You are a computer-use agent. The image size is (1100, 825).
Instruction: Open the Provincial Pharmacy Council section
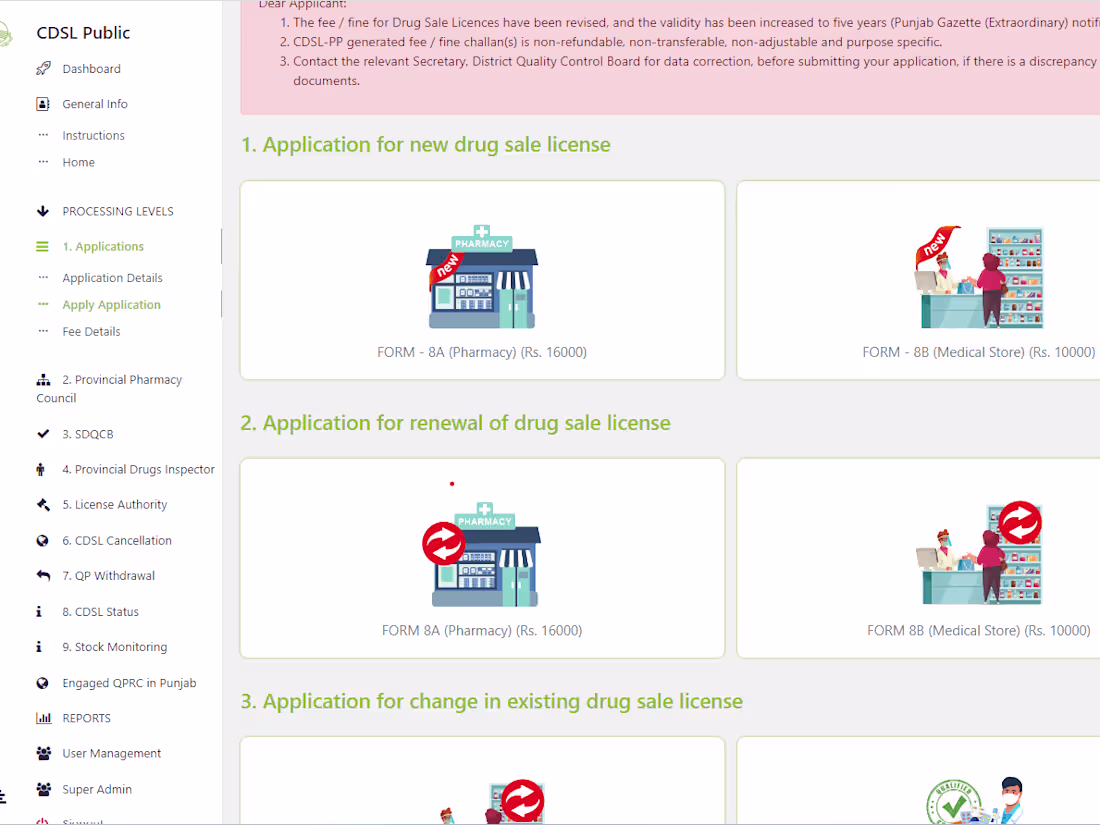[110, 388]
